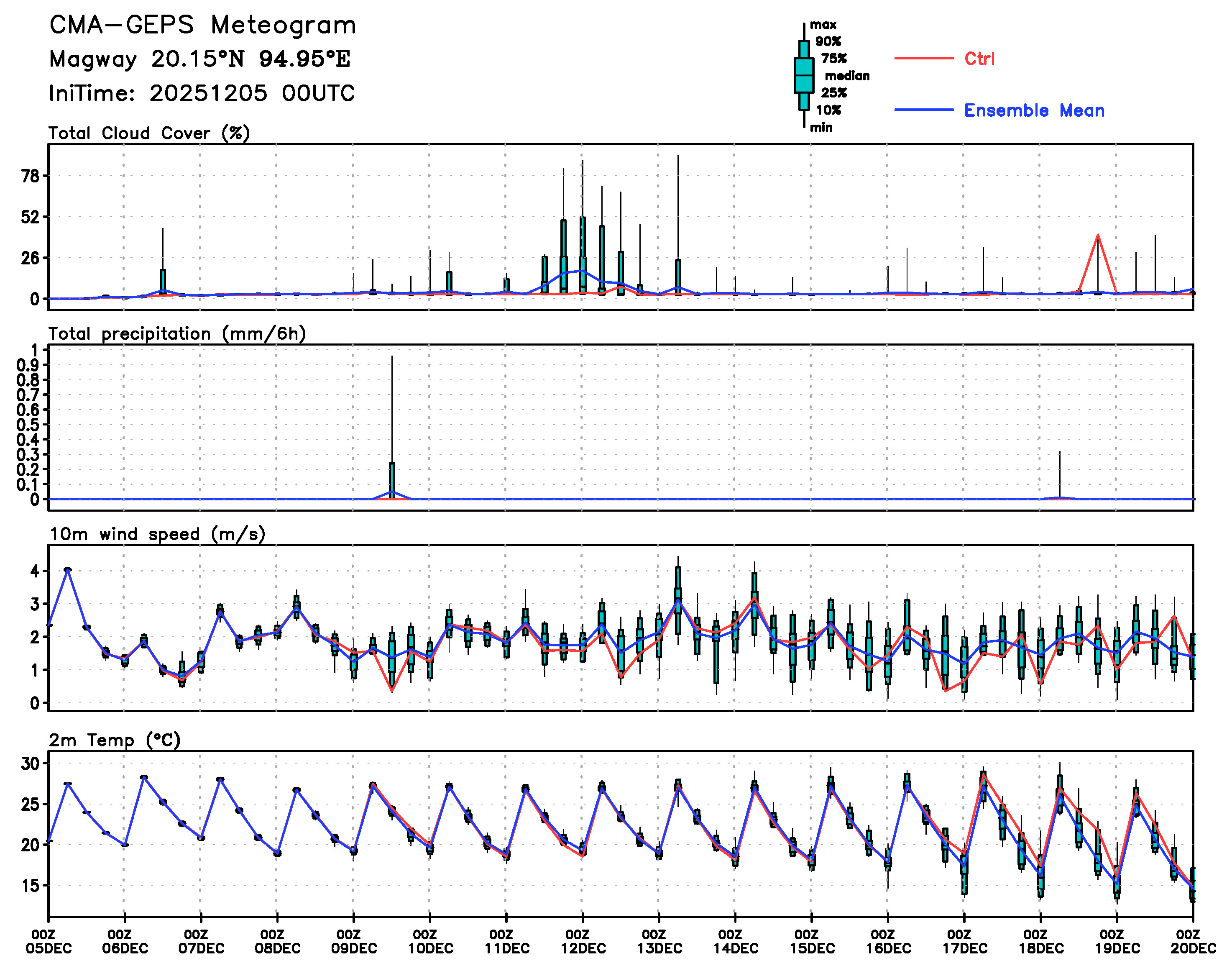Click the 78 tick on the cloud cover axis
This screenshot has width=1232, height=971.
31,176
